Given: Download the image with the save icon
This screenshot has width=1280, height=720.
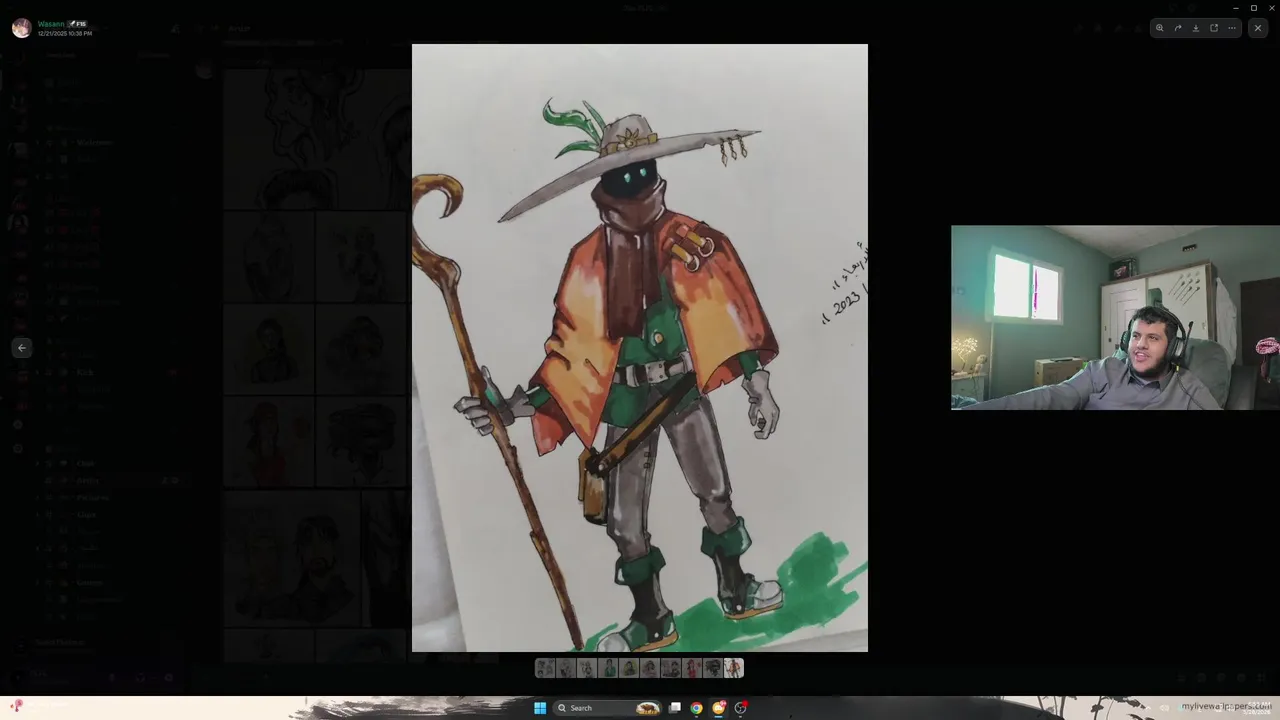Looking at the screenshot, I should [1196, 28].
